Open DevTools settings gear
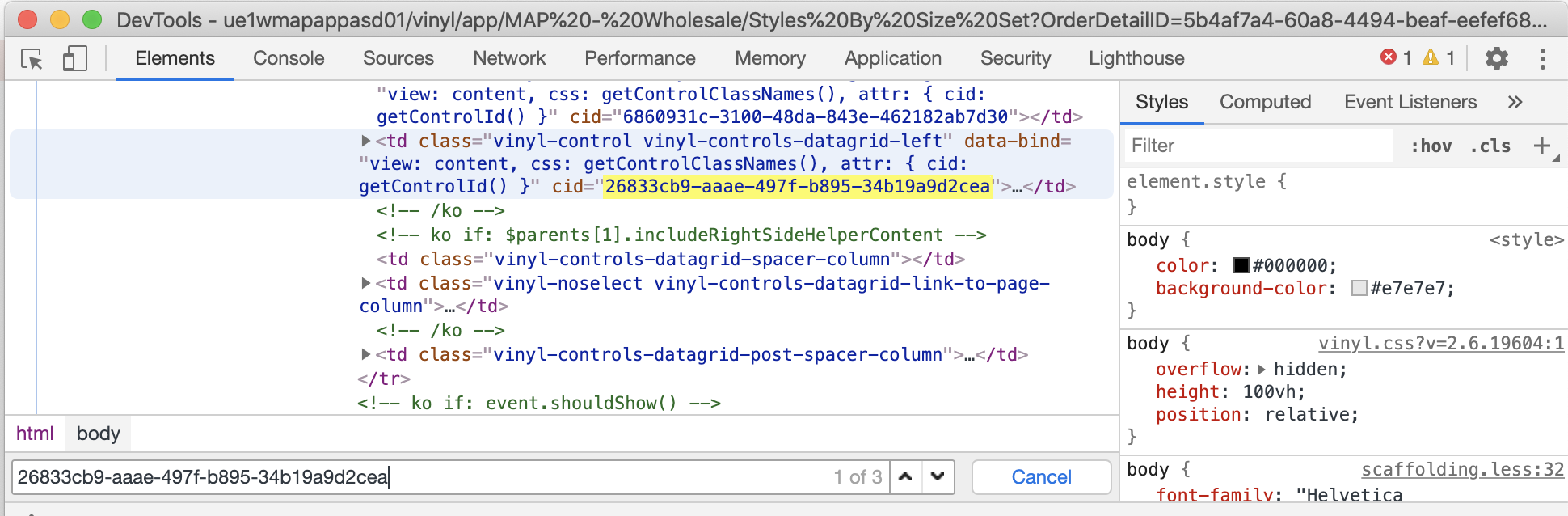 1496,58
